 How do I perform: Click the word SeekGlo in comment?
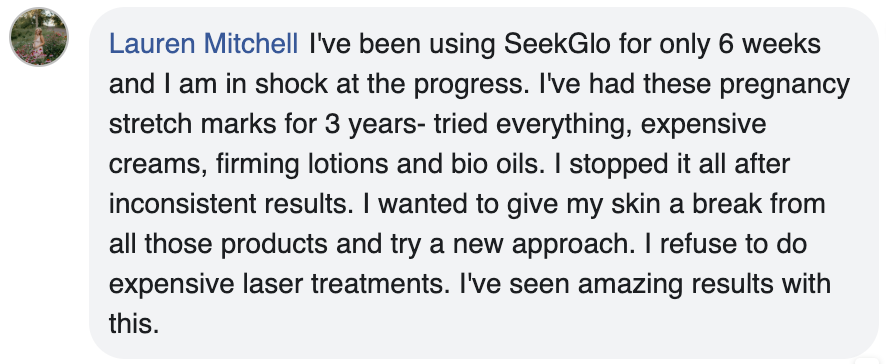point(557,44)
